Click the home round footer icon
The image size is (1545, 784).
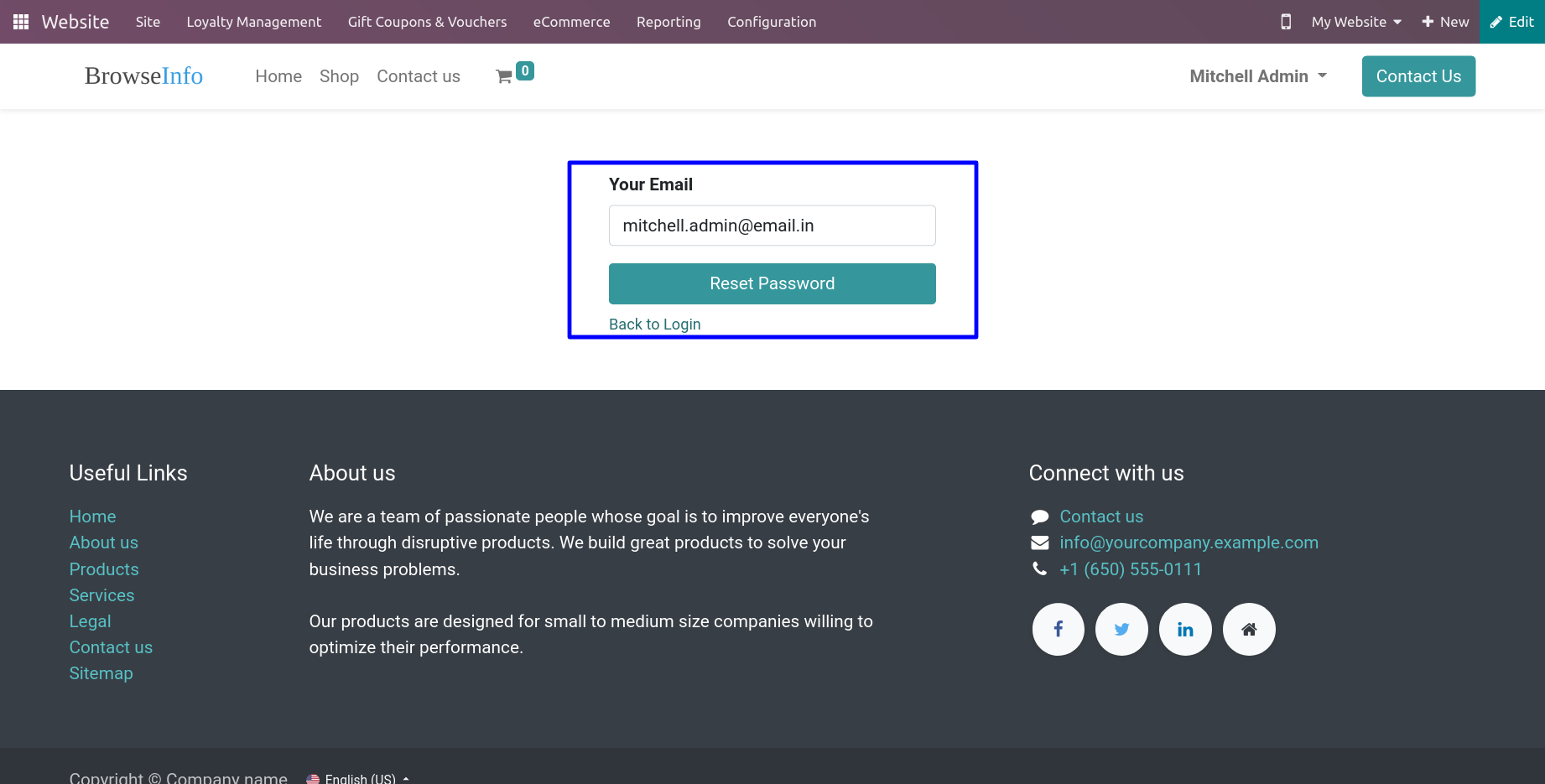pyautogui.click(x=1249, y=630)
